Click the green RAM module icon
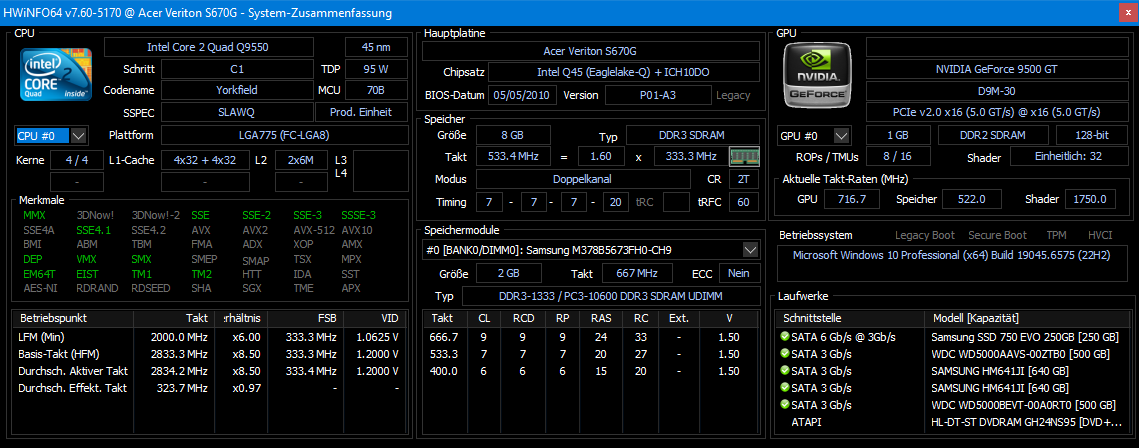Screen dimensions: 1139x448 tap(744, 157)
